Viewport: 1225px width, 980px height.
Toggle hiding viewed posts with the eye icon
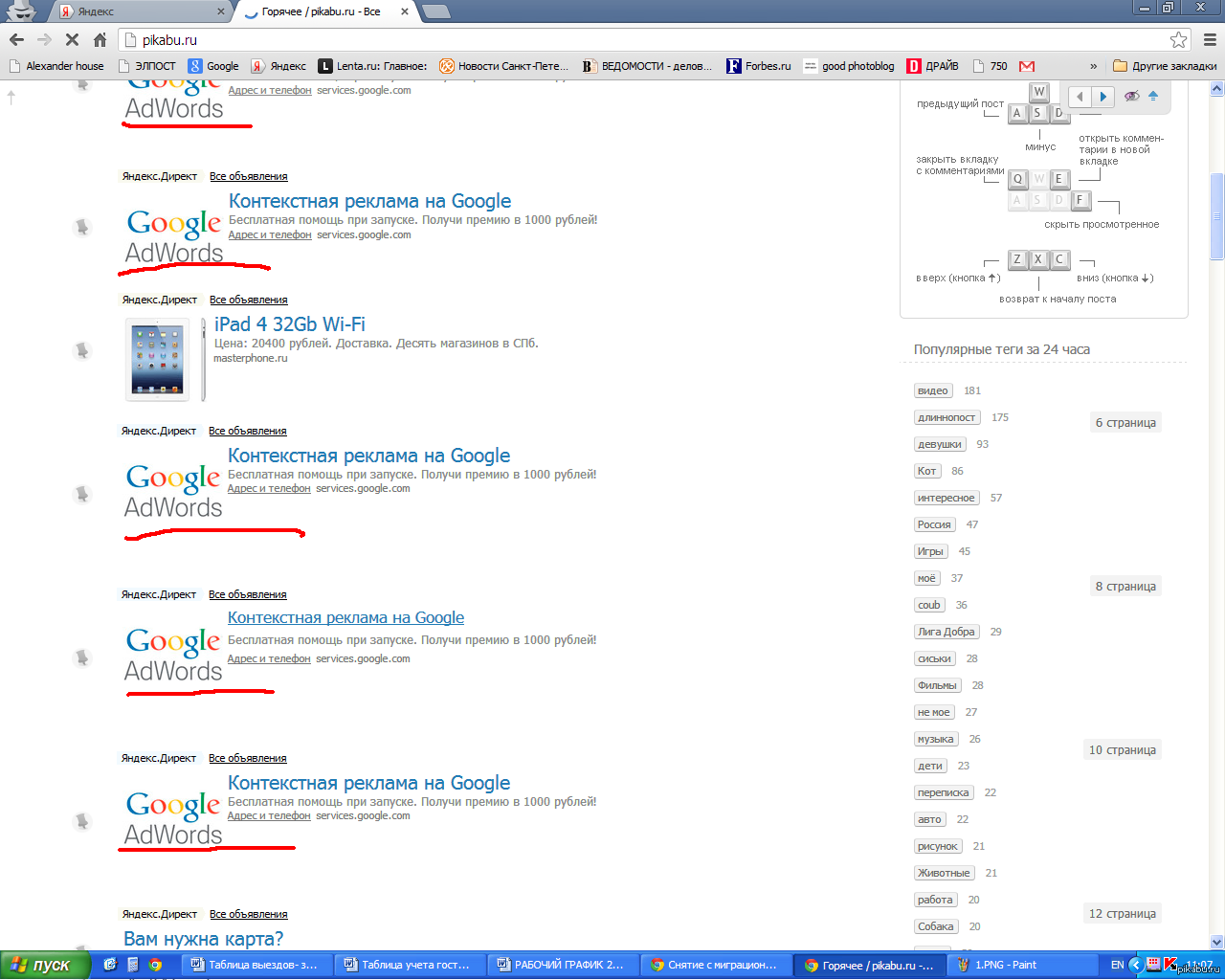point(1132,96)
